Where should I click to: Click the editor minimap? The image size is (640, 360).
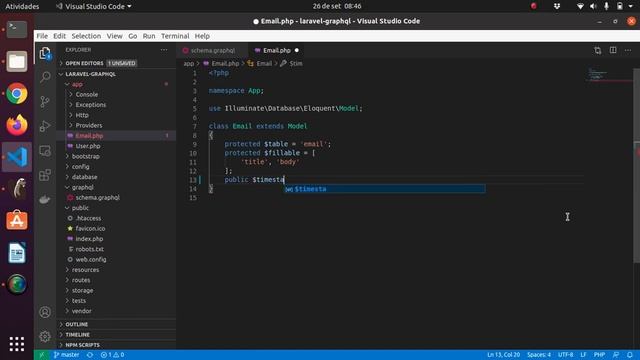click(x=610, y=75)
